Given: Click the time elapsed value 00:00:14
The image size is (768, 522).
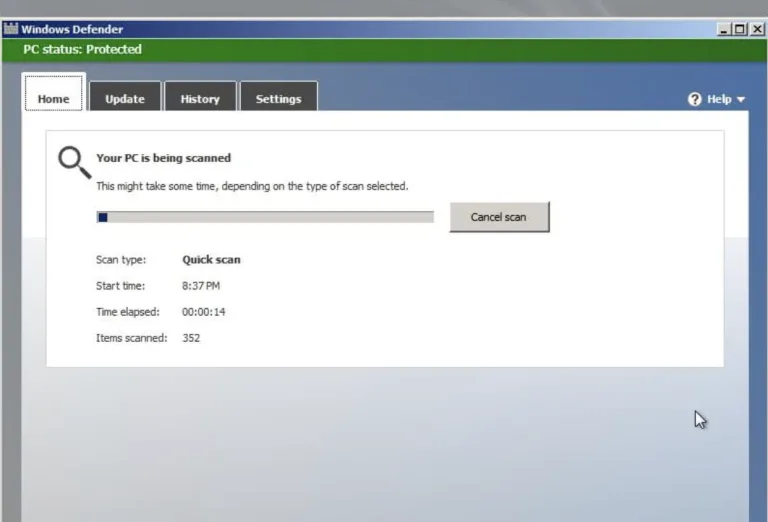Looking at the screenshot, I should coord(204,312).
